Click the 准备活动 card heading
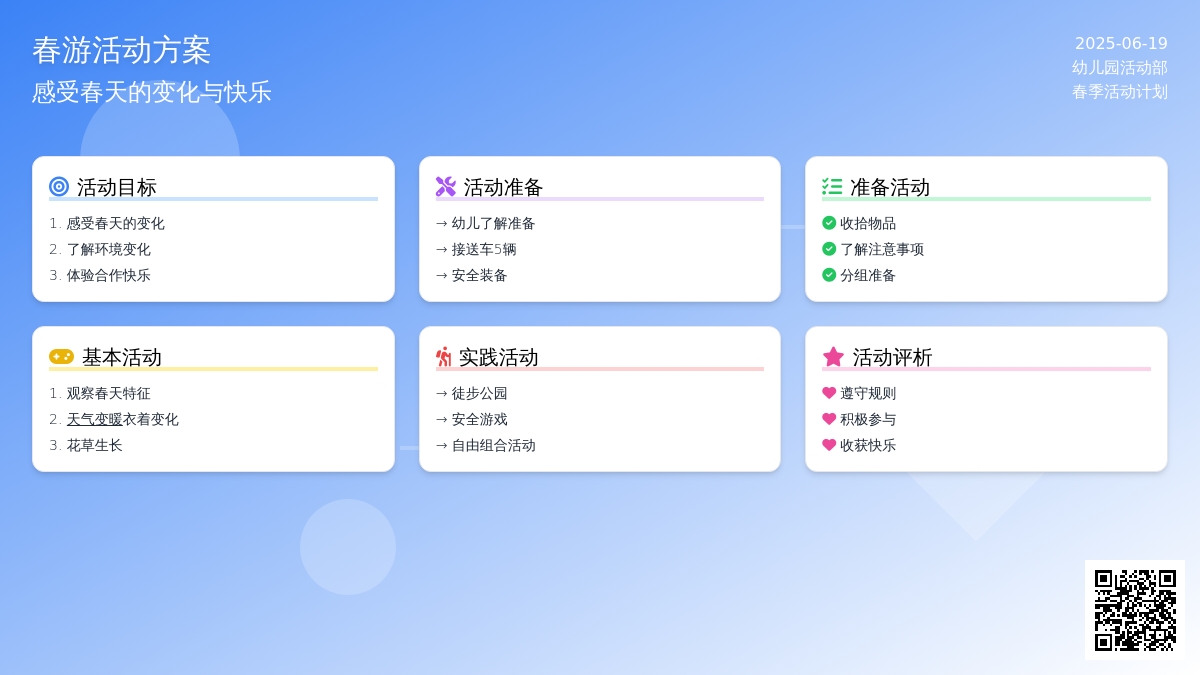The height and width of the screenshot is (675, 1200). tap(890, 187)
